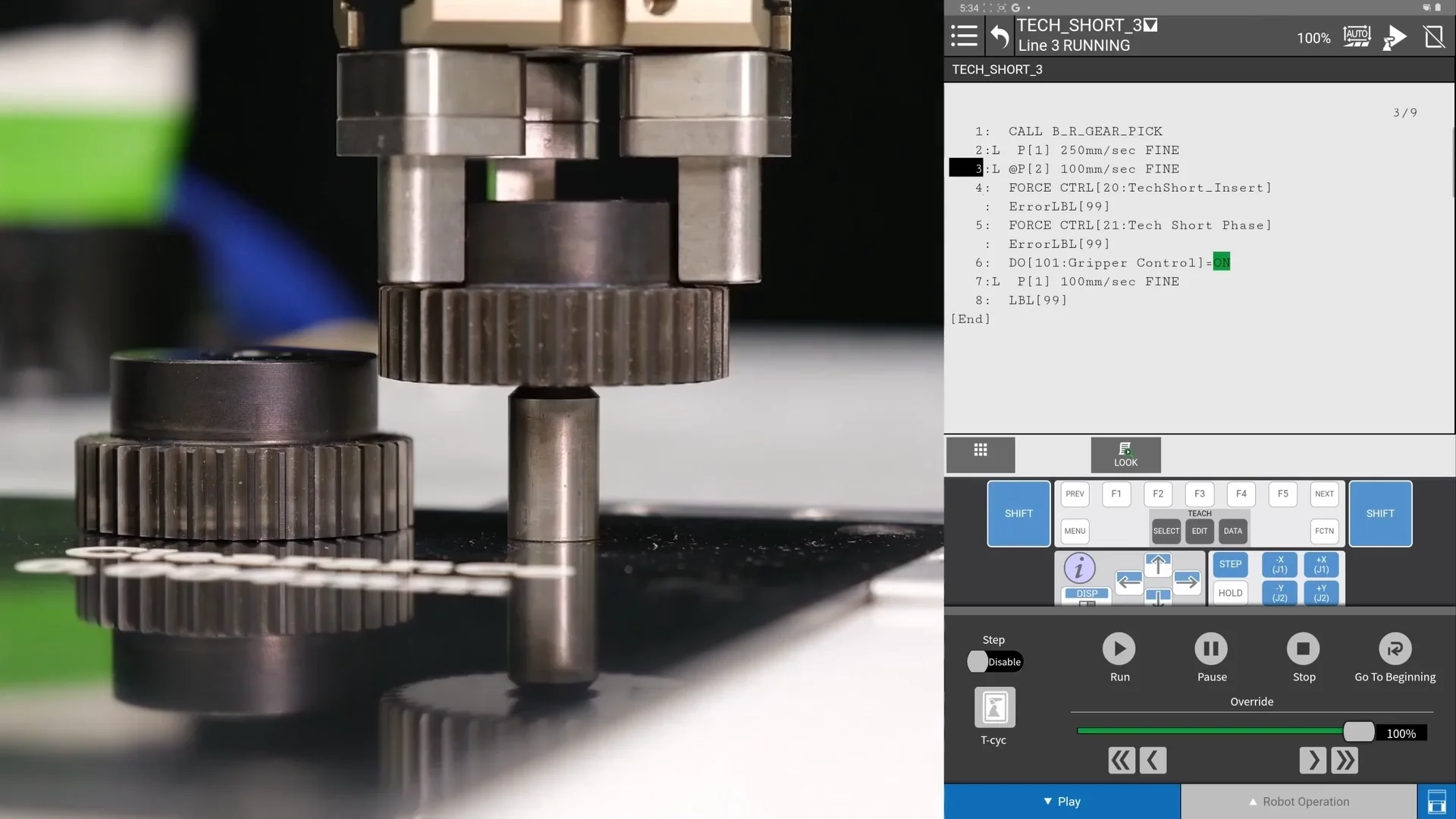Open the T-cyc cycle time icon

994,708
